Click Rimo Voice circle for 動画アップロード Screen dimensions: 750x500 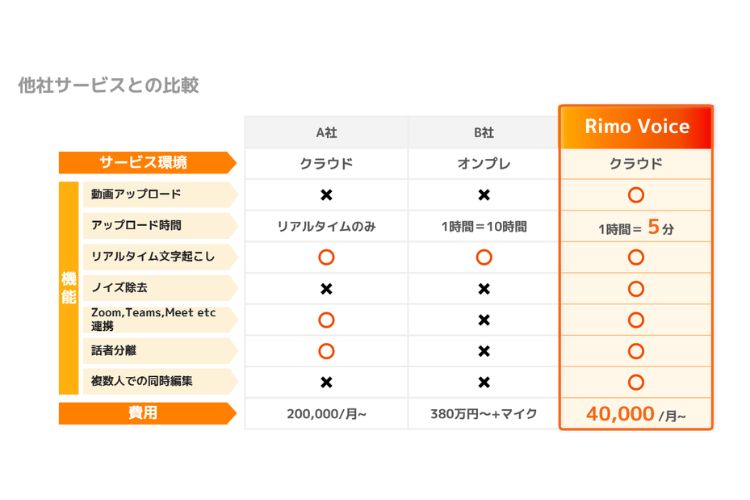click(x=636, y=195)
